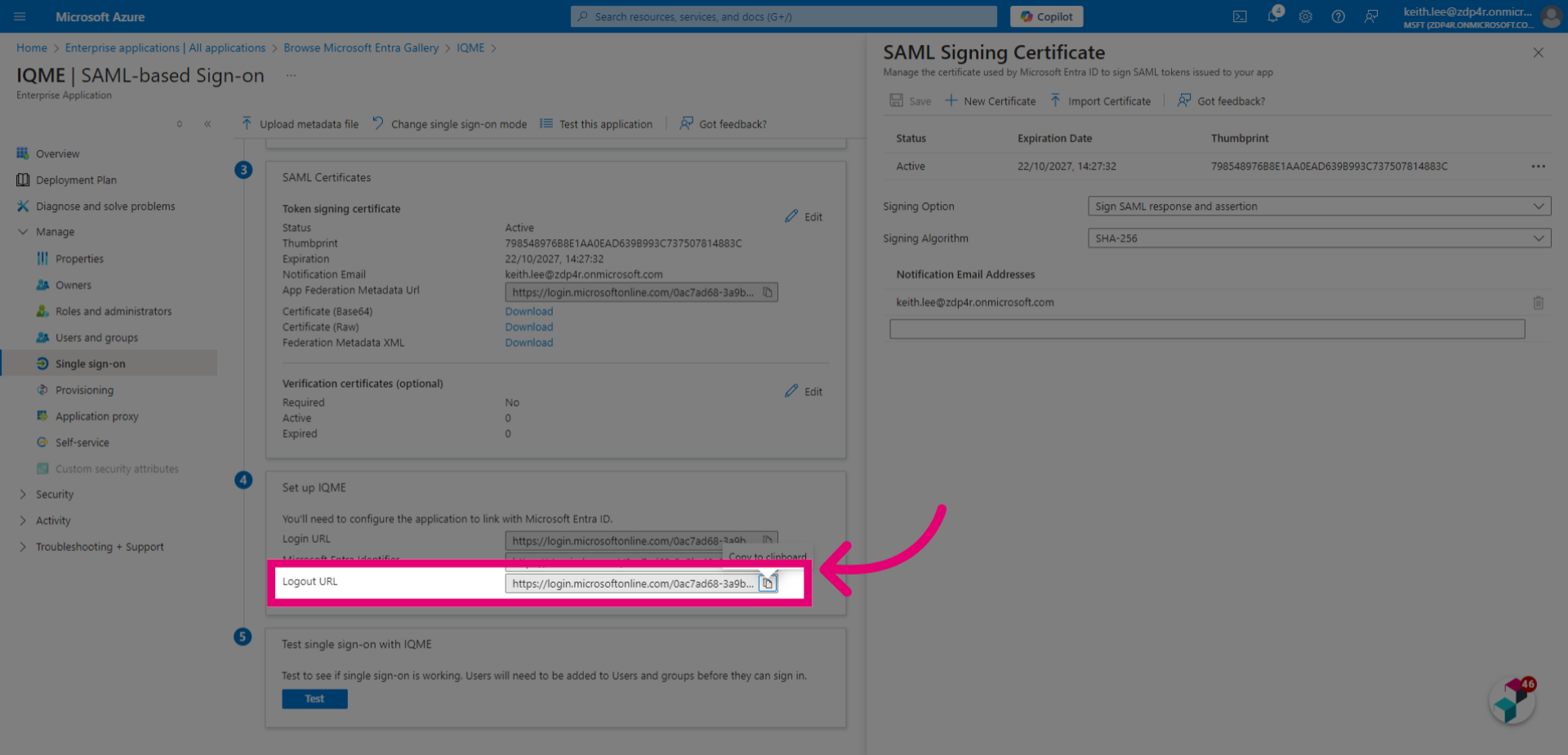Download Certificate (Raw)

528,326
